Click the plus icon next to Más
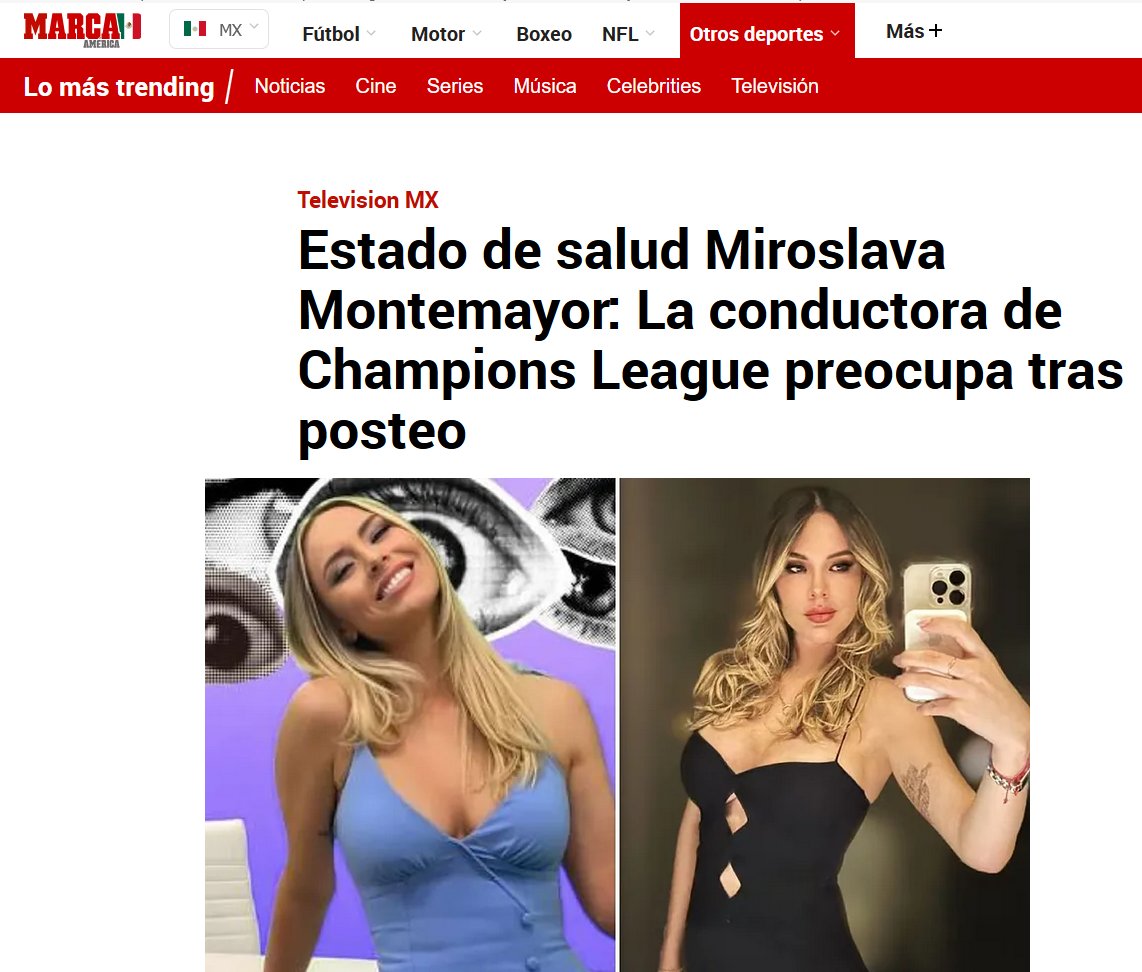 [936, 31]
